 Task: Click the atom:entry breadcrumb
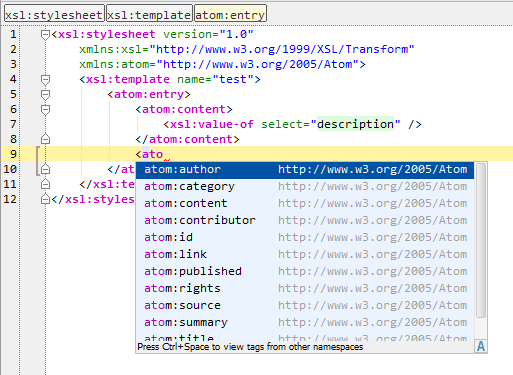point(230,13)
